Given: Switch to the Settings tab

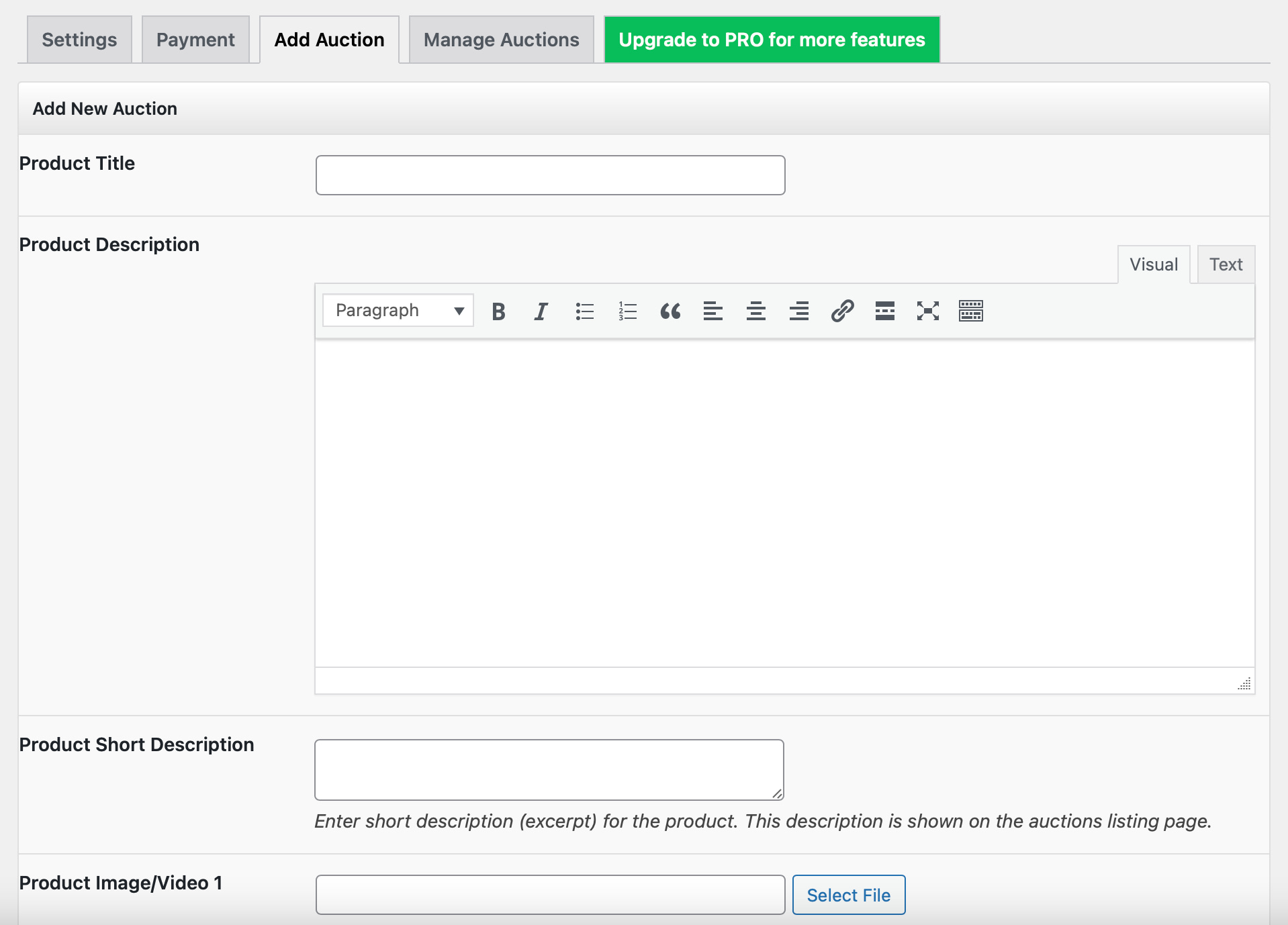Looking at the screenshot, I should [79, 39].
